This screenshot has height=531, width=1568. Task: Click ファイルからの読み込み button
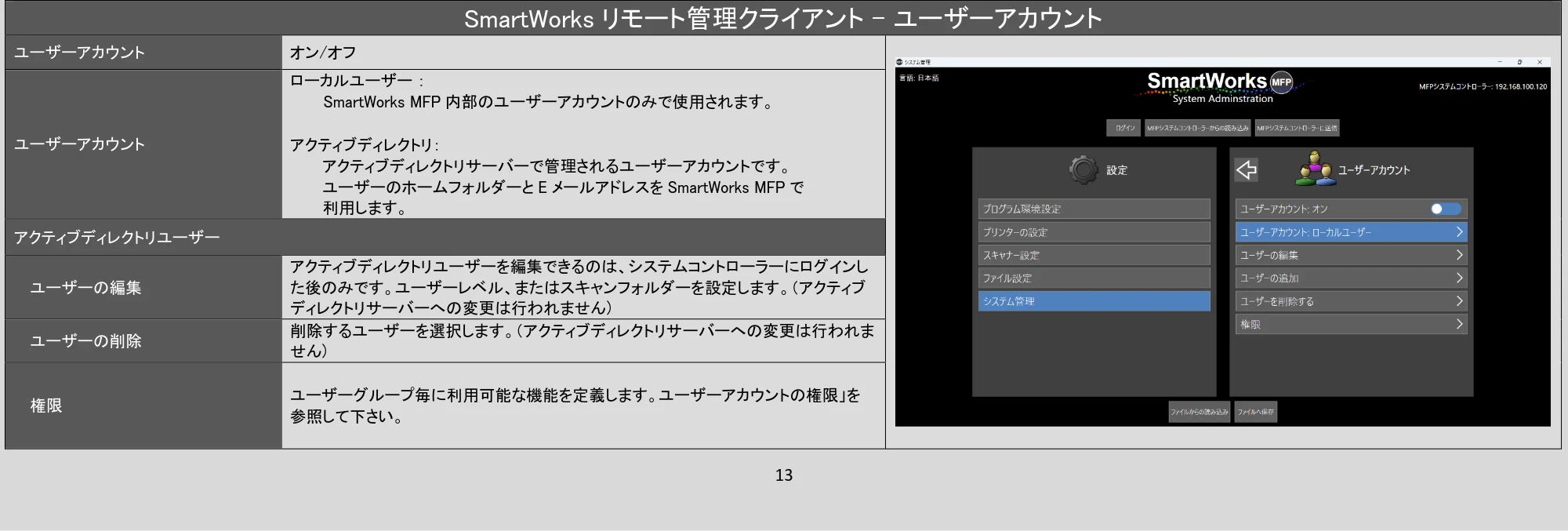tap(1200, 412)
